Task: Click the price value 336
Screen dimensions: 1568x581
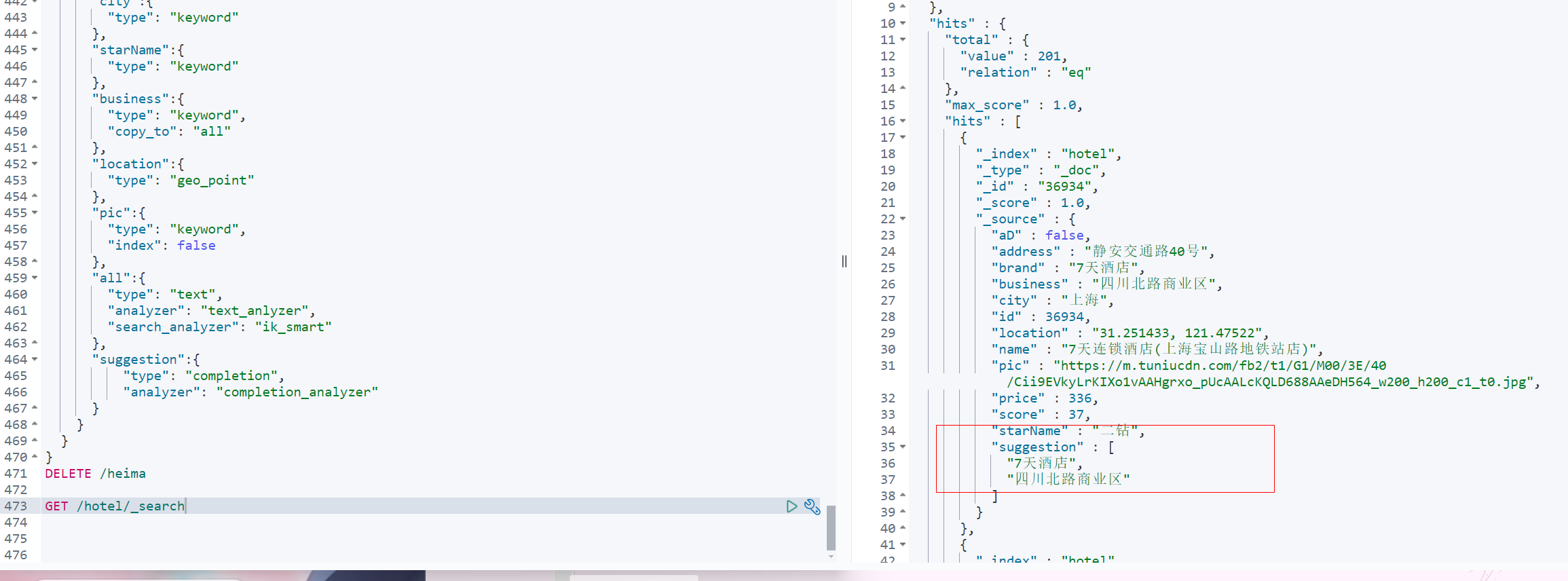Action: (1080, 398)
